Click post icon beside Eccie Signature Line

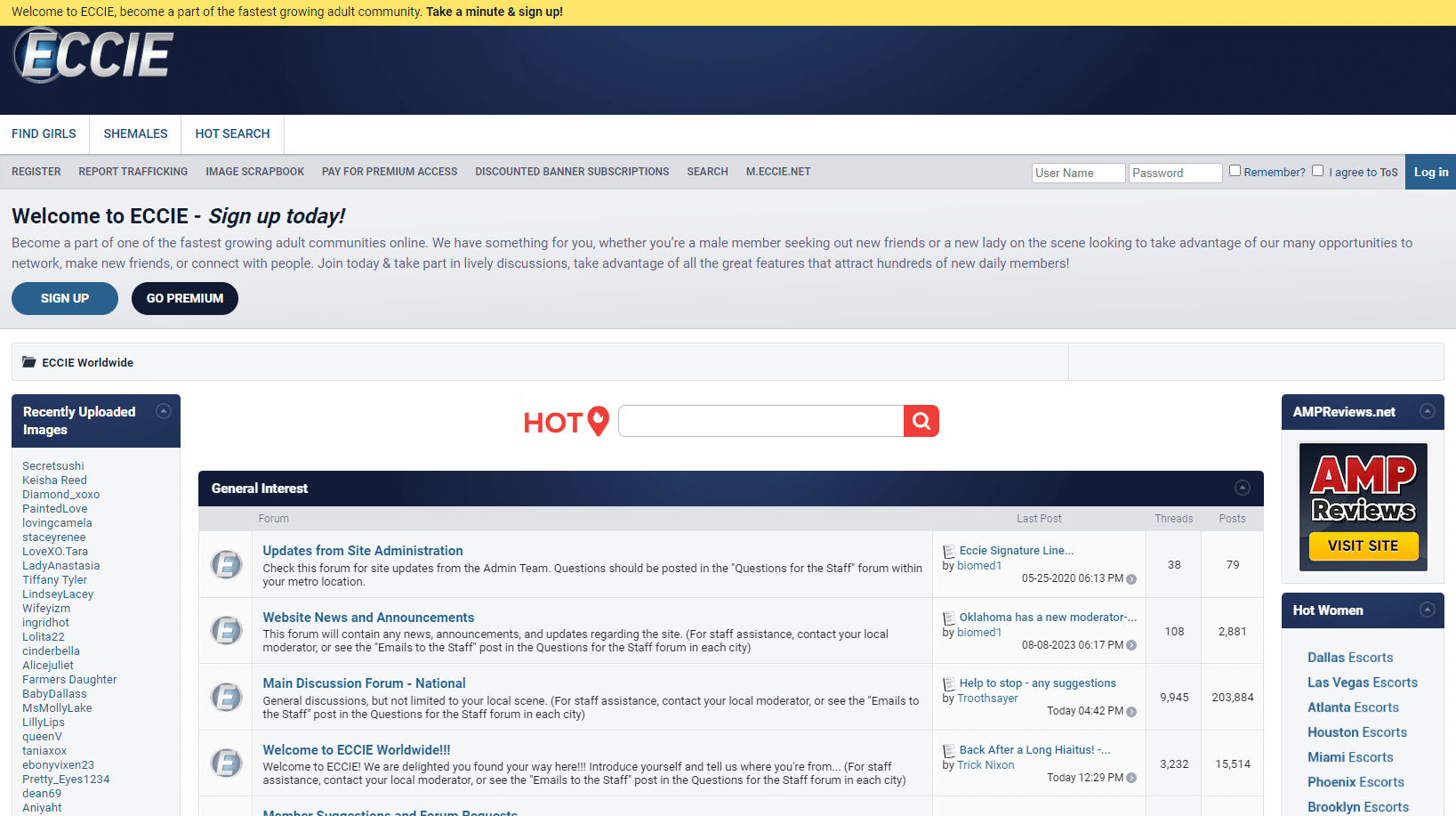coord(949,552)
